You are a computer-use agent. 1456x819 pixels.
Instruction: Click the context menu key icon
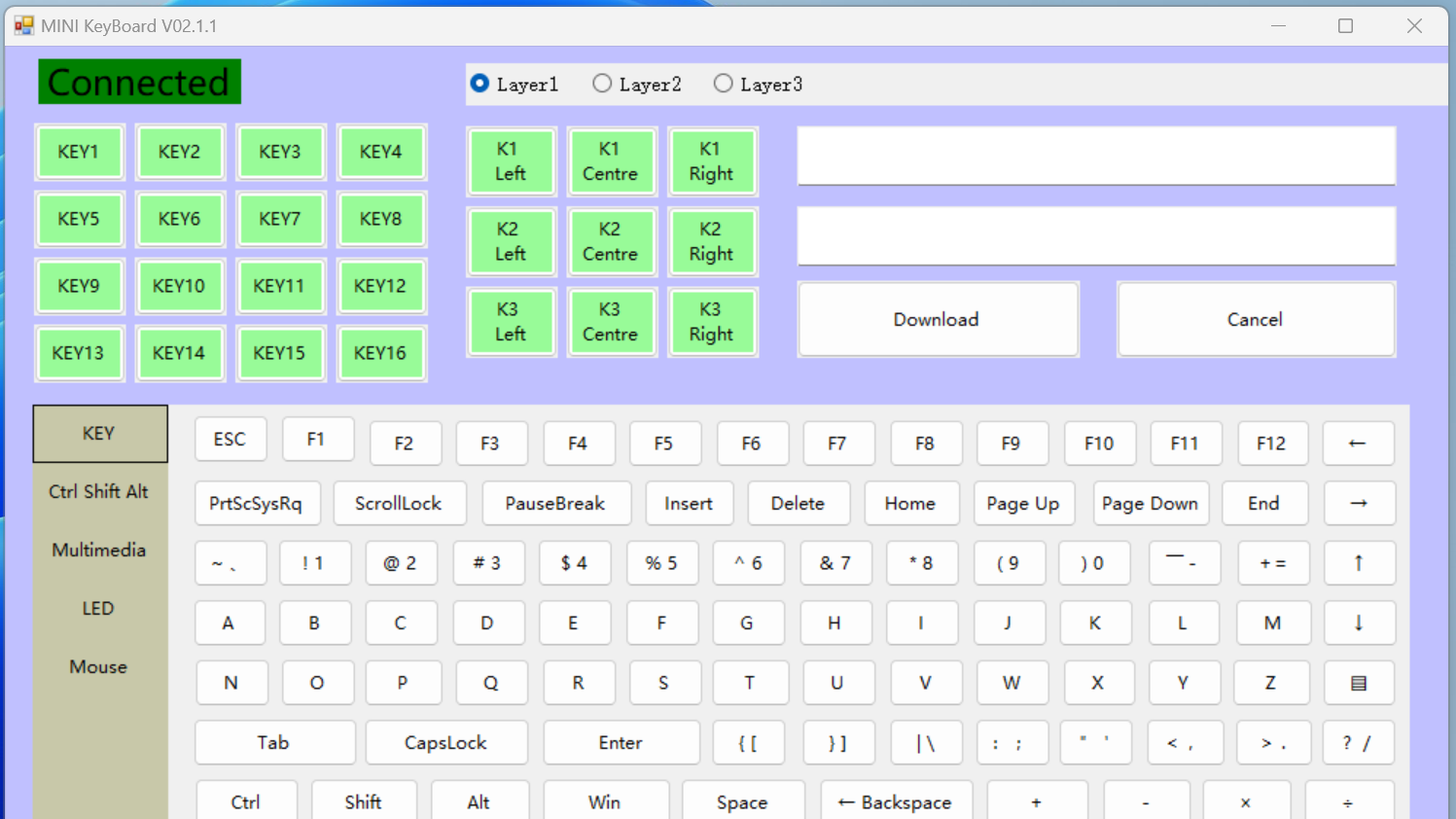[x=1358, y=683]
